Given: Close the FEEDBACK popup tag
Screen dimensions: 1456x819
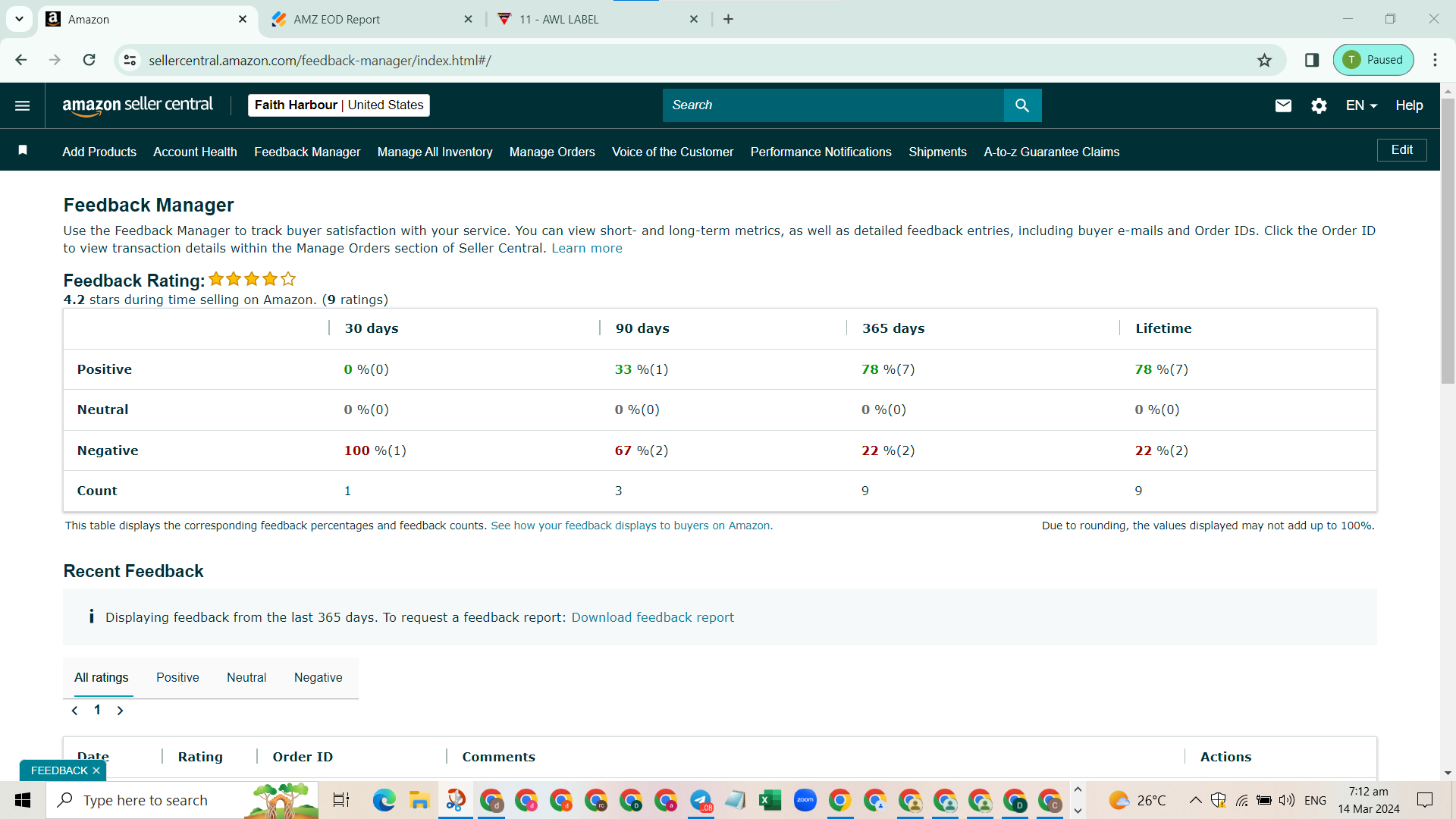Looking at the screenshot, I should tap(96, 770).
